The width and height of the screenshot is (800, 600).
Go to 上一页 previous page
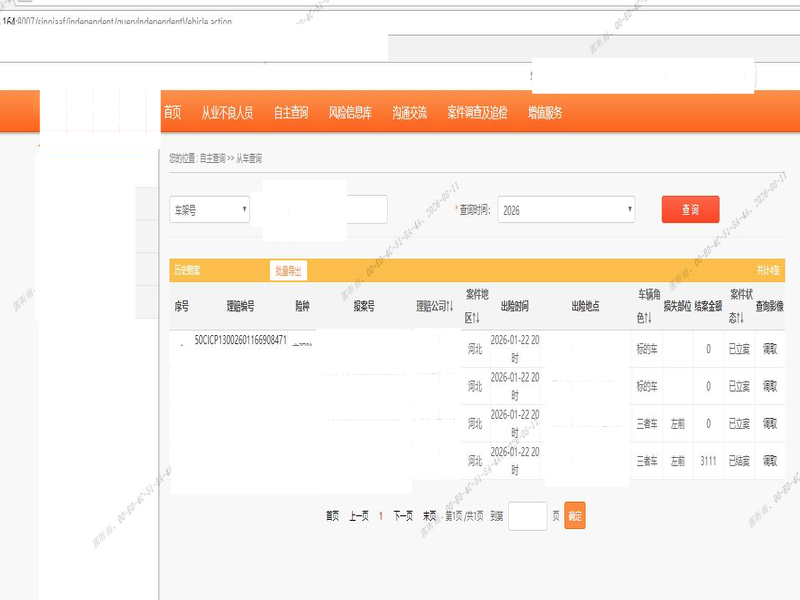pyautogui.click(x=359, y=516)
